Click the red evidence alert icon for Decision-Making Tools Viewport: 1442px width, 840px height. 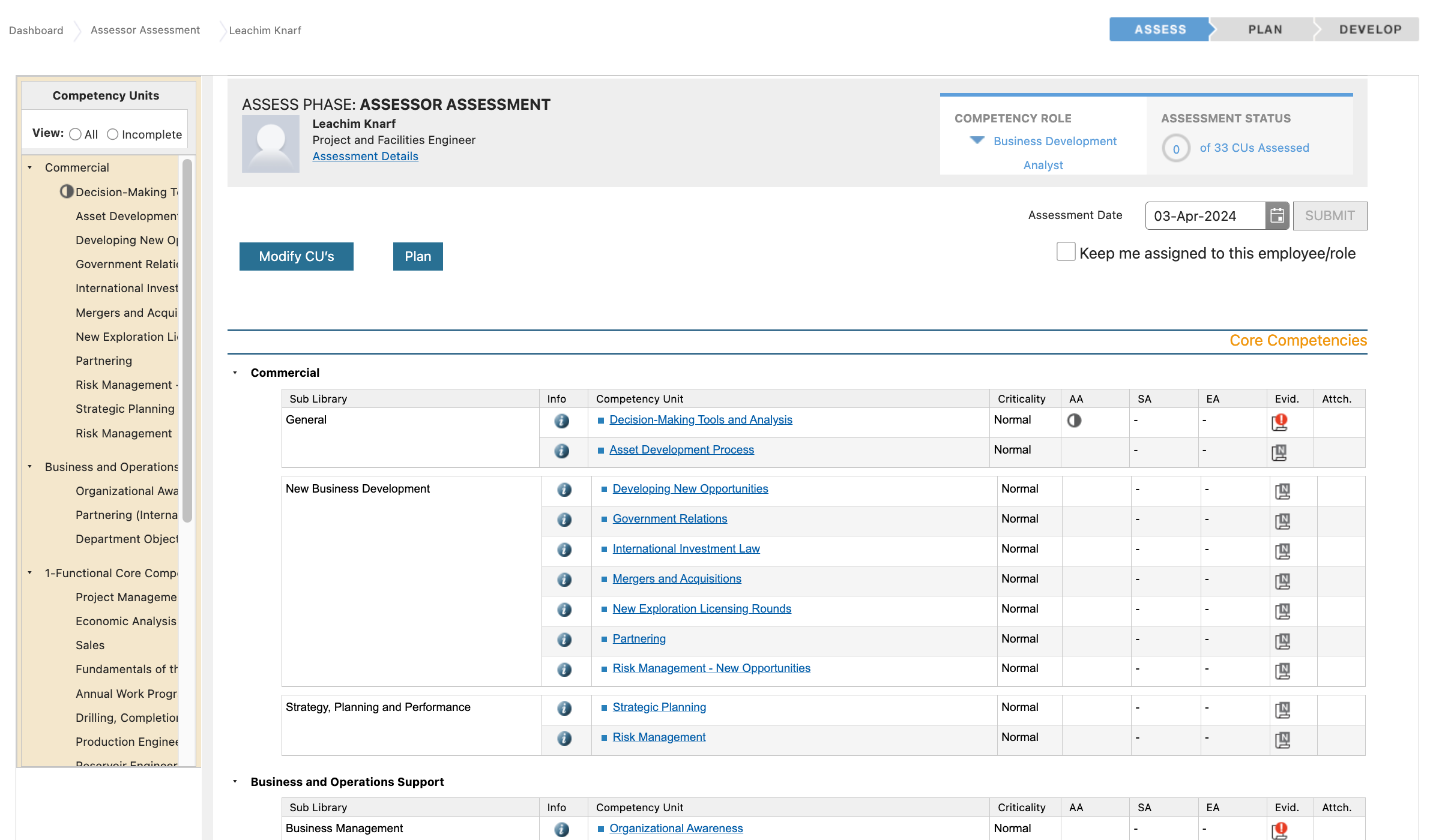1280,422
